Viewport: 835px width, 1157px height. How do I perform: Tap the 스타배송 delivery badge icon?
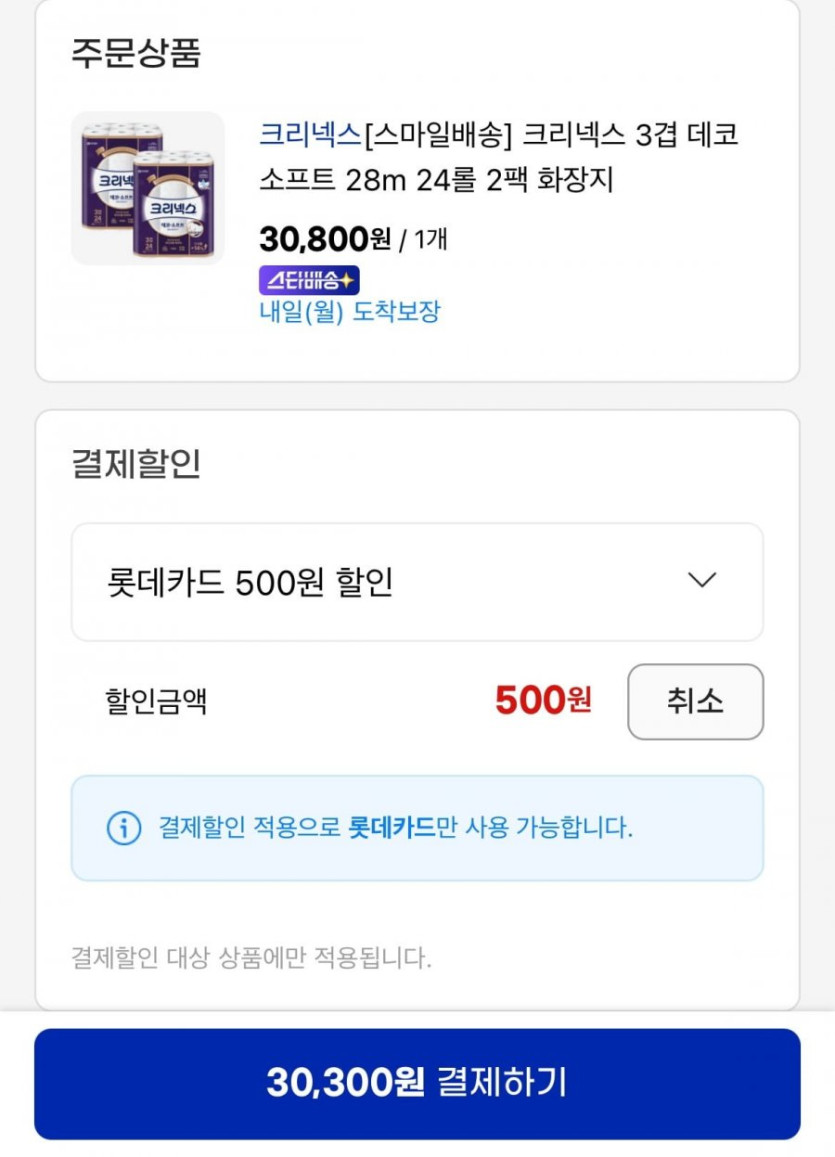309,280
